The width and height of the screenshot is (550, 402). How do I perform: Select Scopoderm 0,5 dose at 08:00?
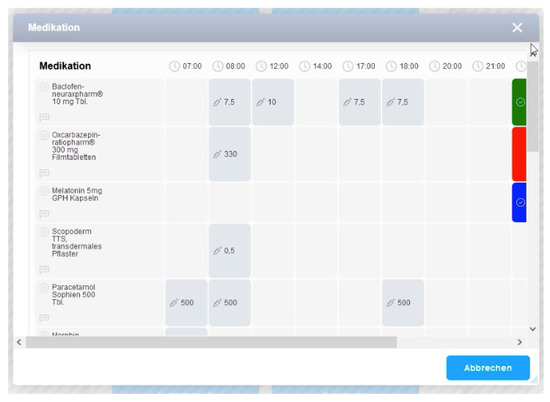(230, 250)
